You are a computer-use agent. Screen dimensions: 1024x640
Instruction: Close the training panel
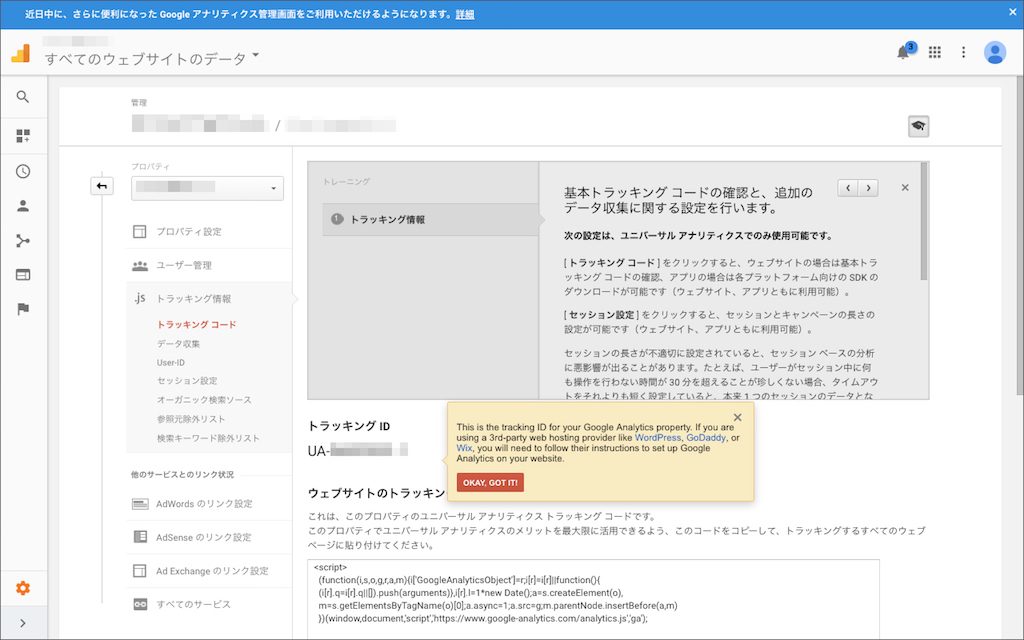coord(904,187)
